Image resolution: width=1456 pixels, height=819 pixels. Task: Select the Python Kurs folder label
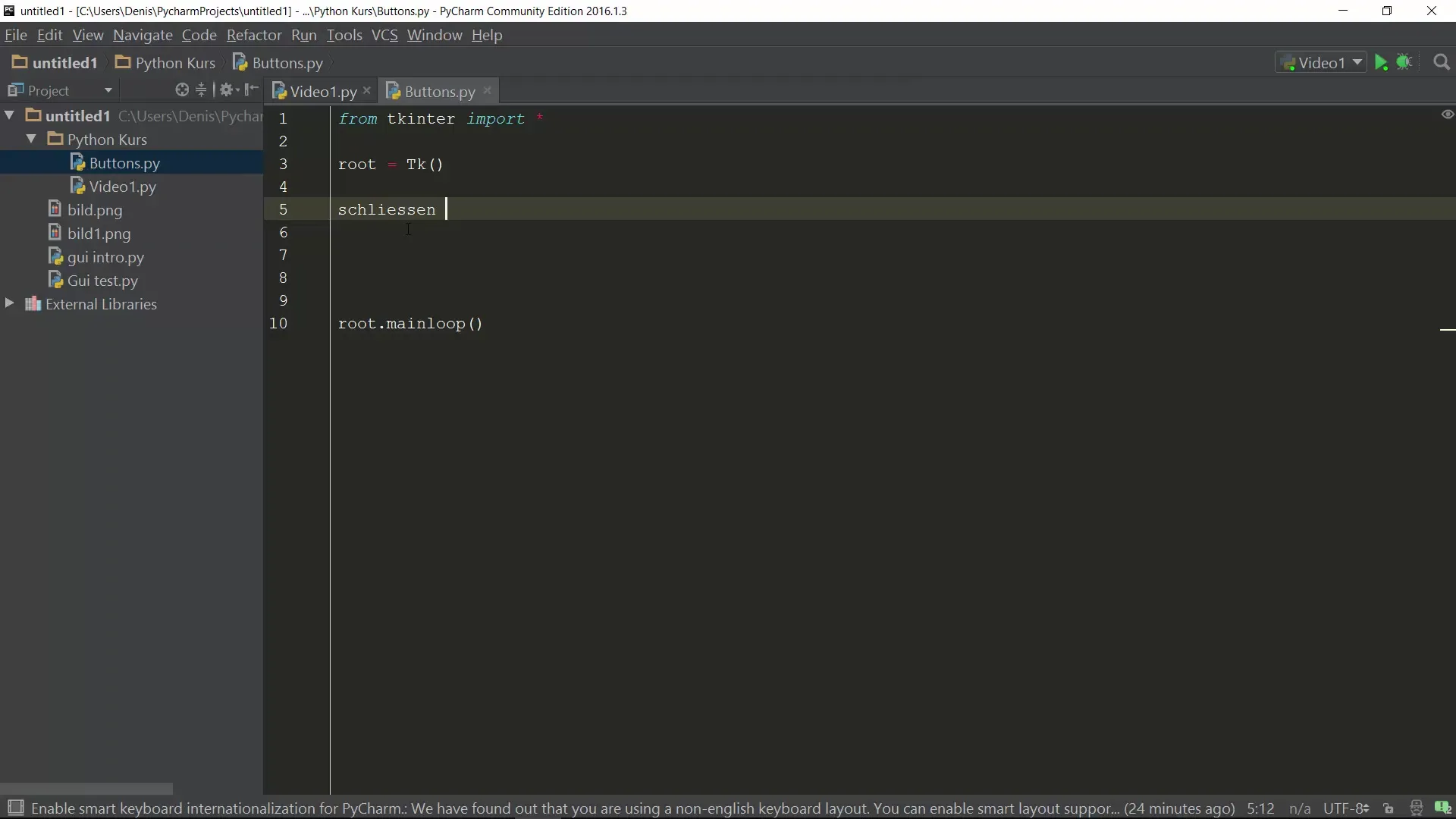pyautogui.click(x=107, y=140)
